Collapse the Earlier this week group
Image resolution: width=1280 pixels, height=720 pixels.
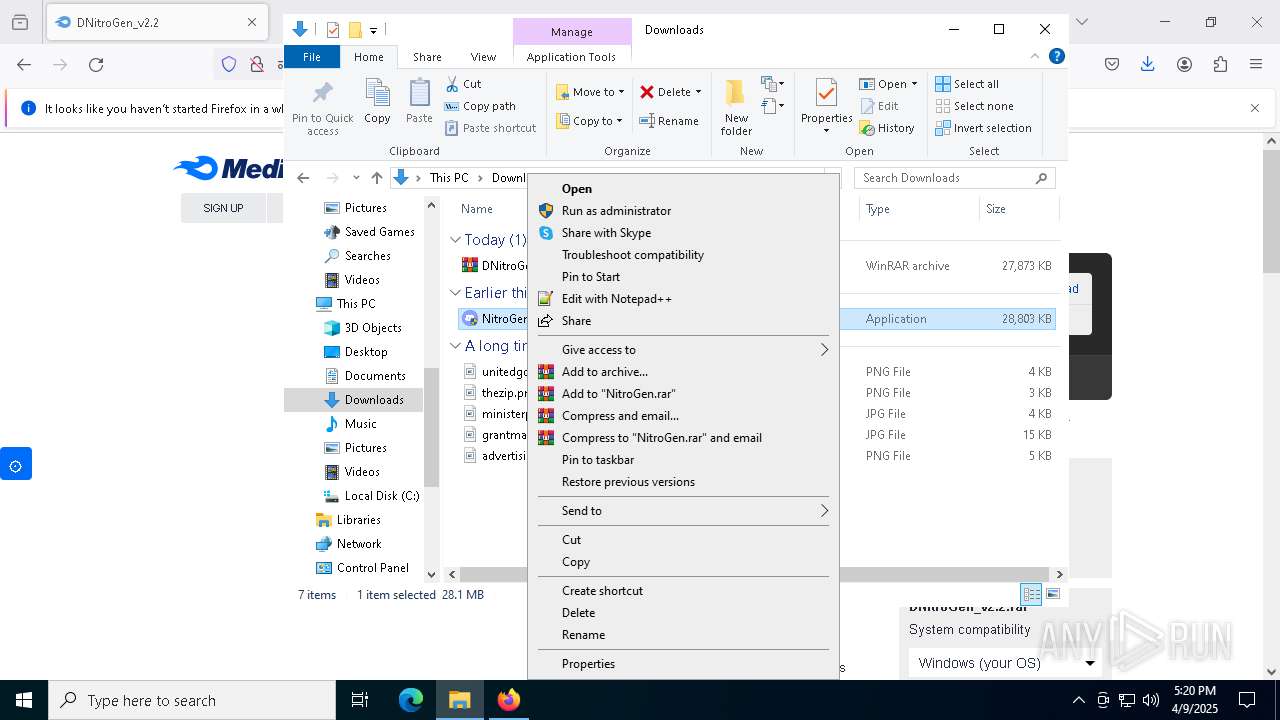[455, 293]
